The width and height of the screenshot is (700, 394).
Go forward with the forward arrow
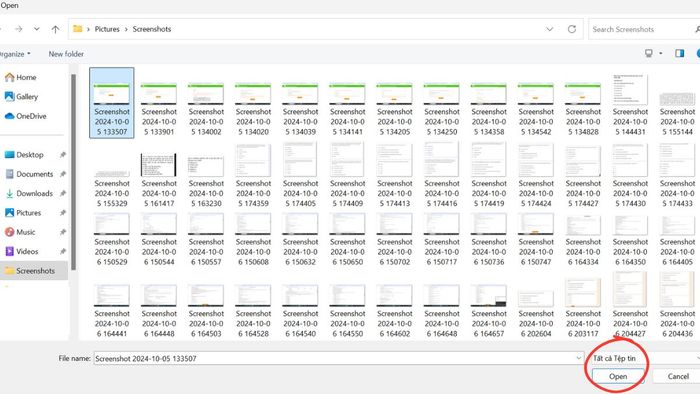click(18, 29)
